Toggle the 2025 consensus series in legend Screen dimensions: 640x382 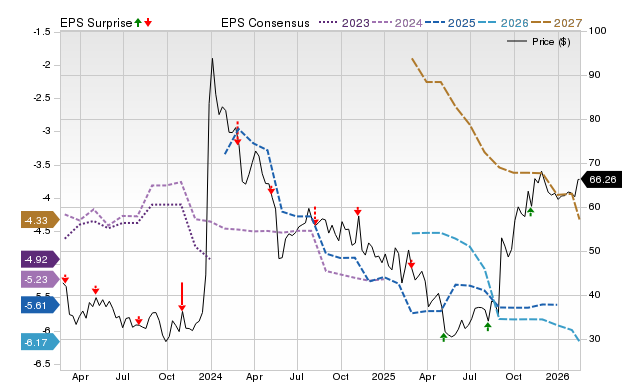(x=450, y=23)
